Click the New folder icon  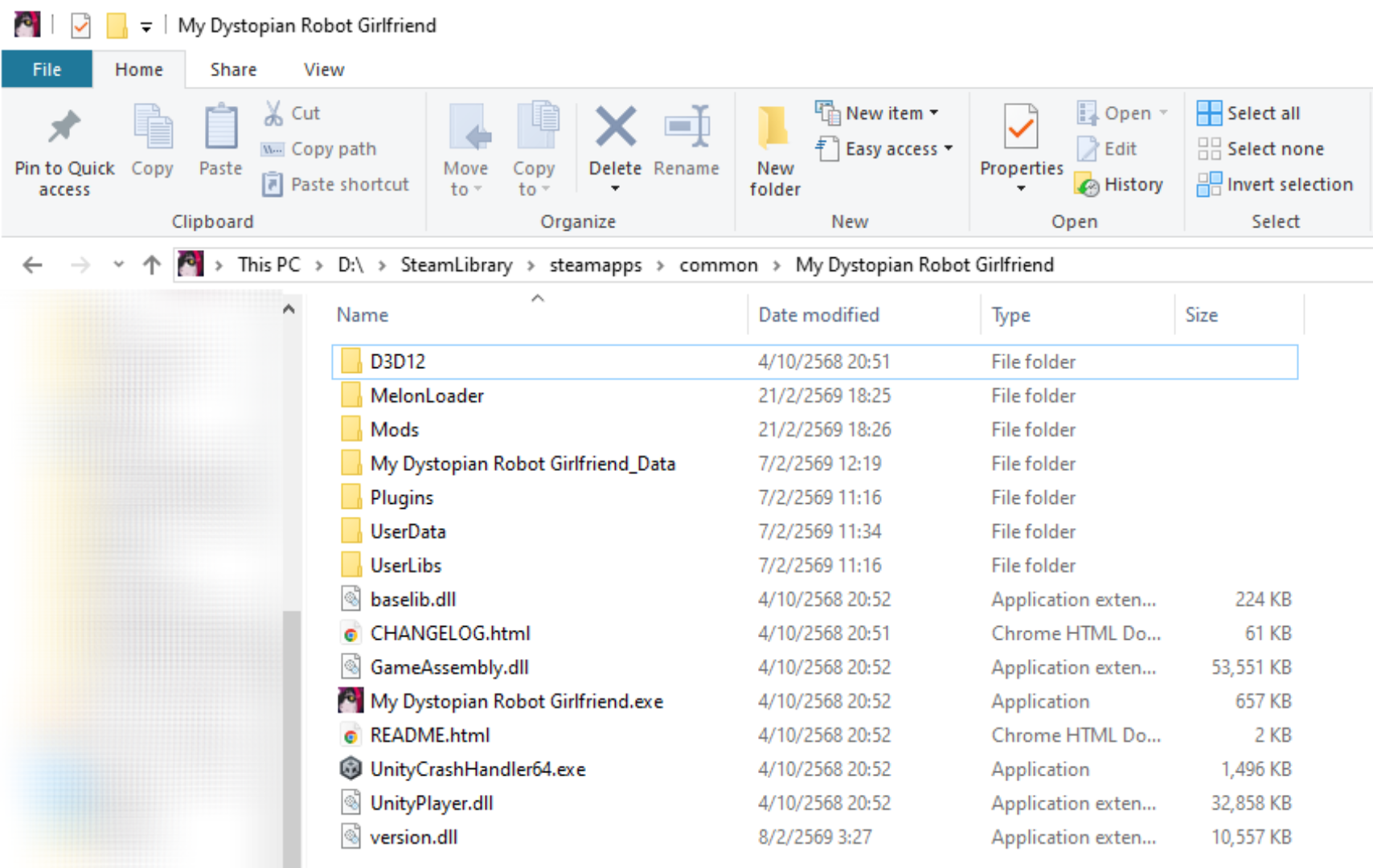tap(774, 129)
